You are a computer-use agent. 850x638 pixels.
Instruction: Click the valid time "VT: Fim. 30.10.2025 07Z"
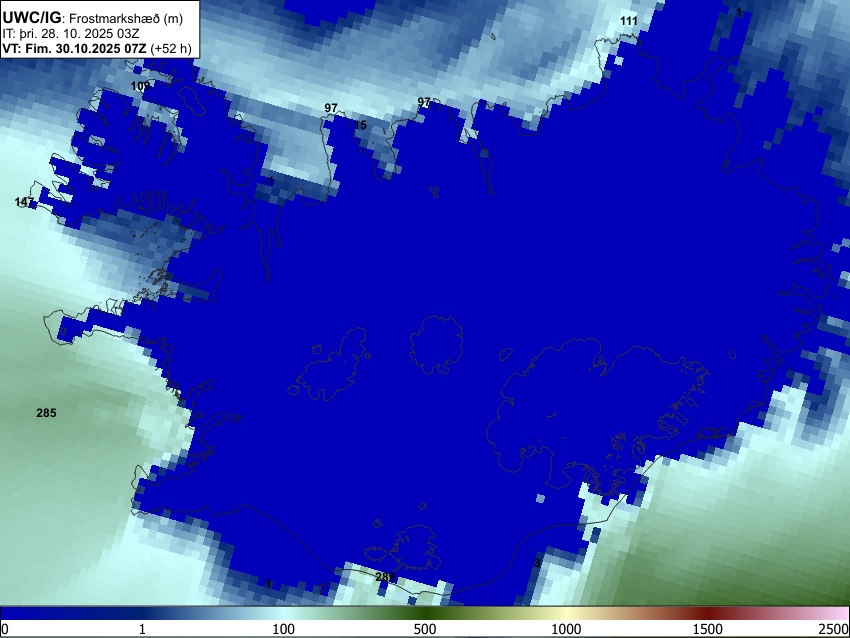coord(74,48)
